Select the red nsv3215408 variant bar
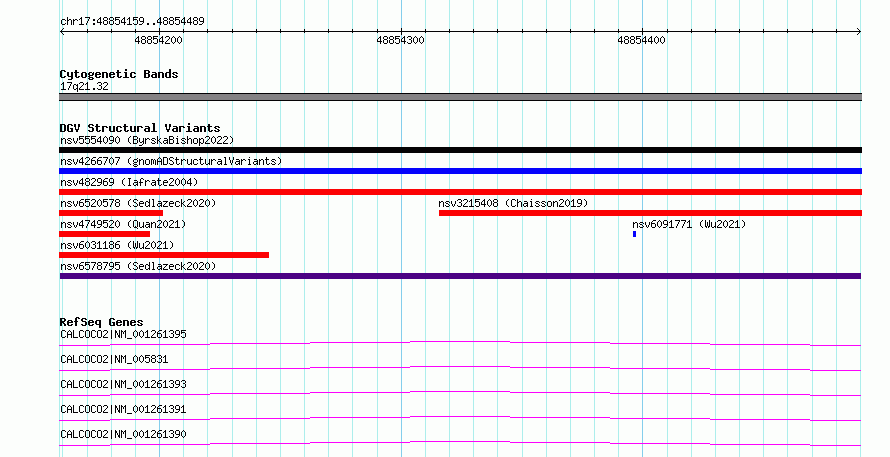 pos(650,213)
